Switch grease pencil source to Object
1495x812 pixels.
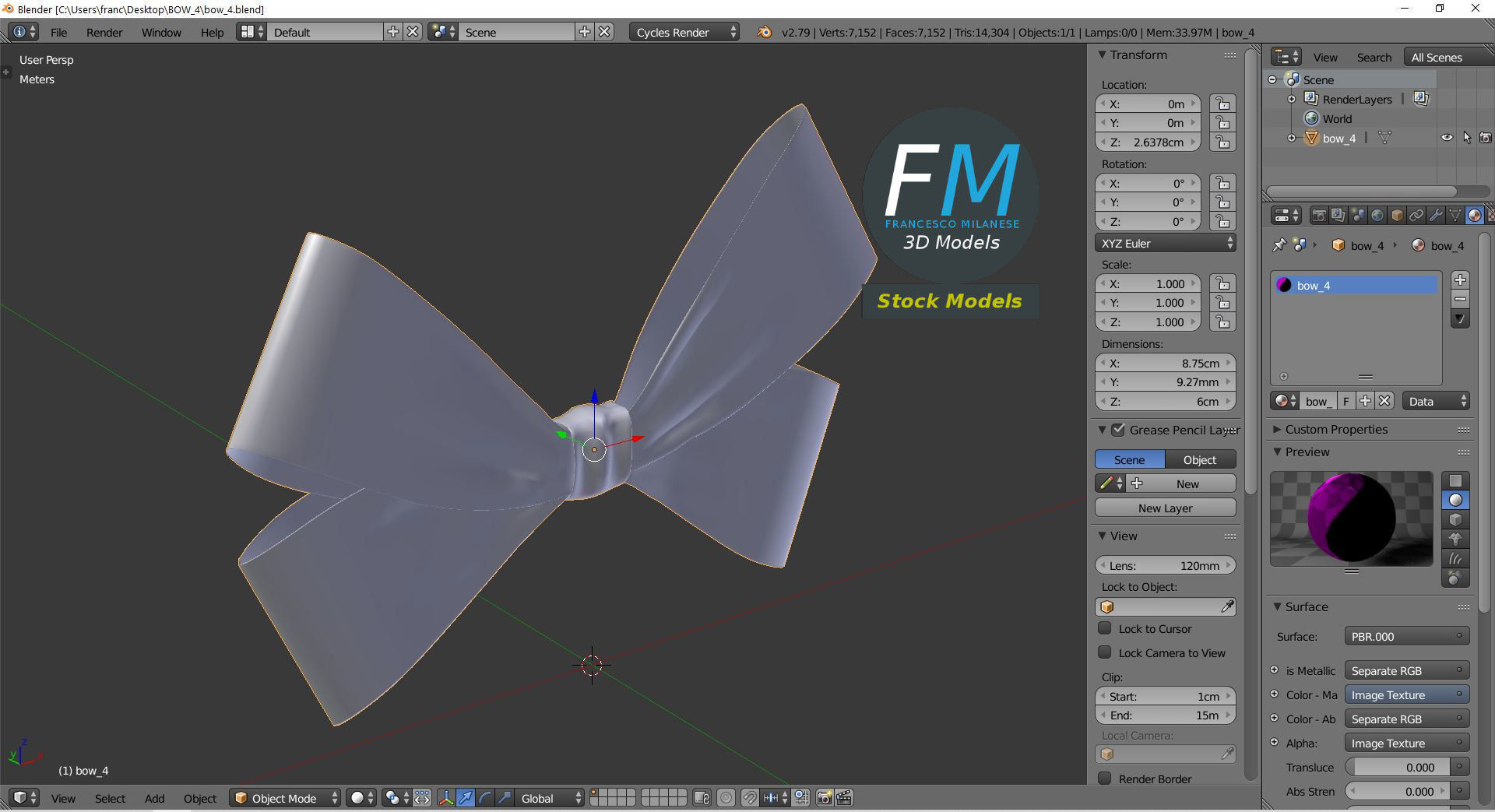(1200, 459)
